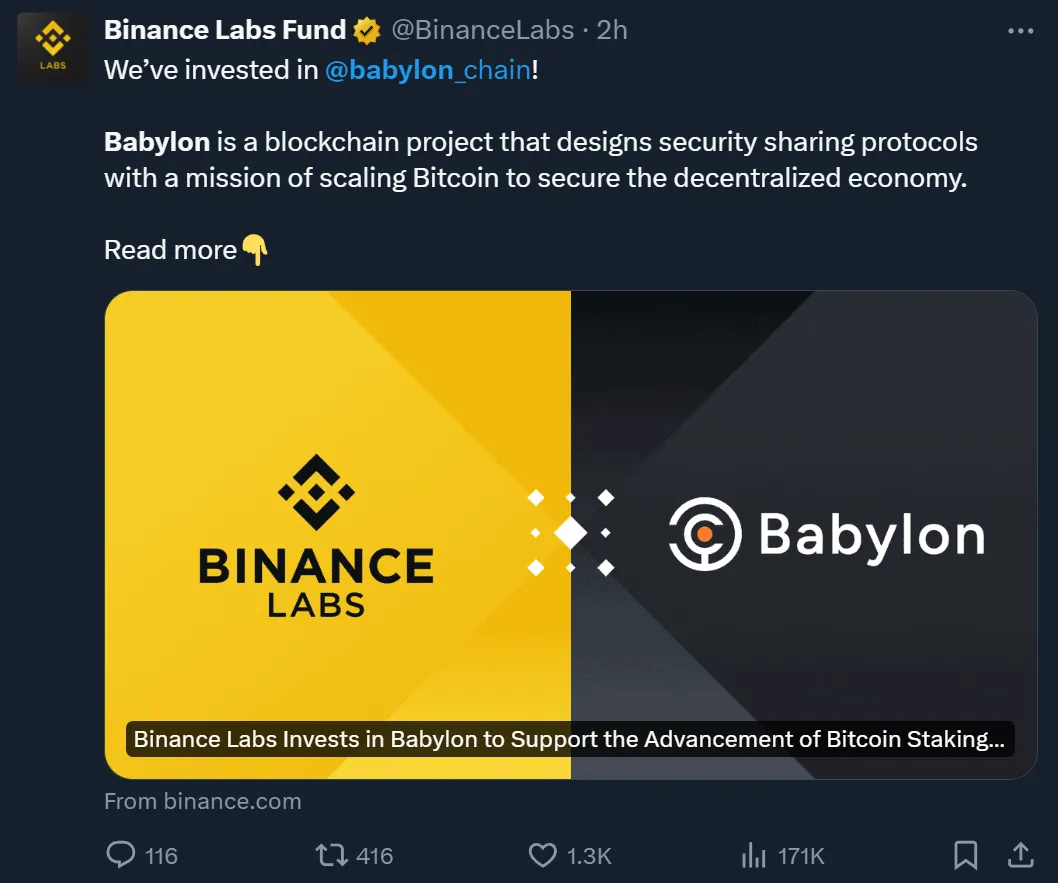Open the three-dots more options menu

1020,31
